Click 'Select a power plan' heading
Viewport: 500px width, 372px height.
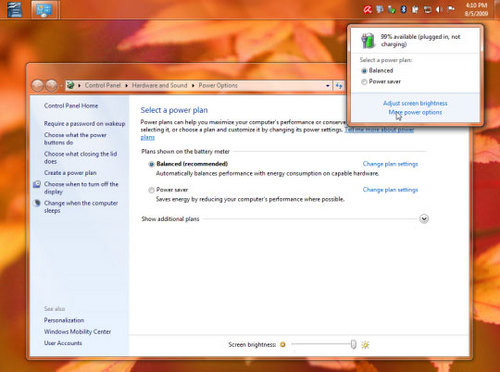tap(174, 110)
